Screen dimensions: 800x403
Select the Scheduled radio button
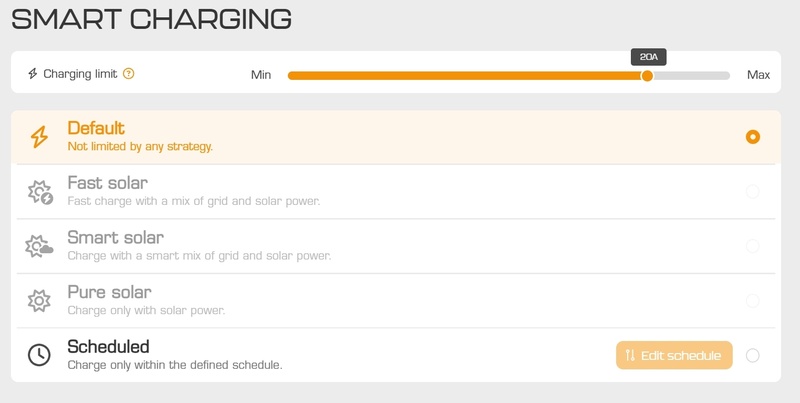coord(753,355)
